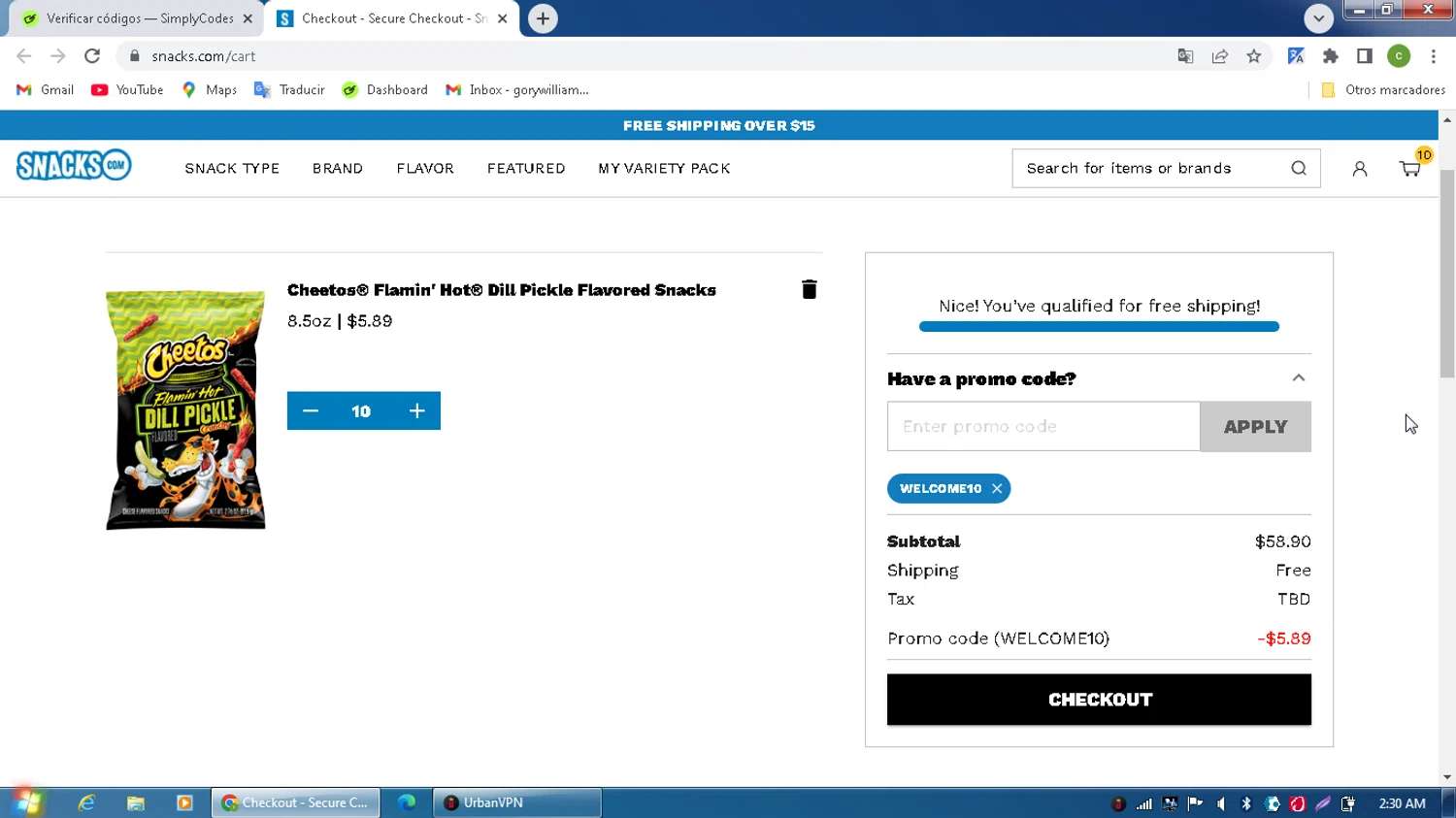Open the Cheetos Dill Pickle product image
The width and height of the screenshot is (1456, 818).
(185, 410)
